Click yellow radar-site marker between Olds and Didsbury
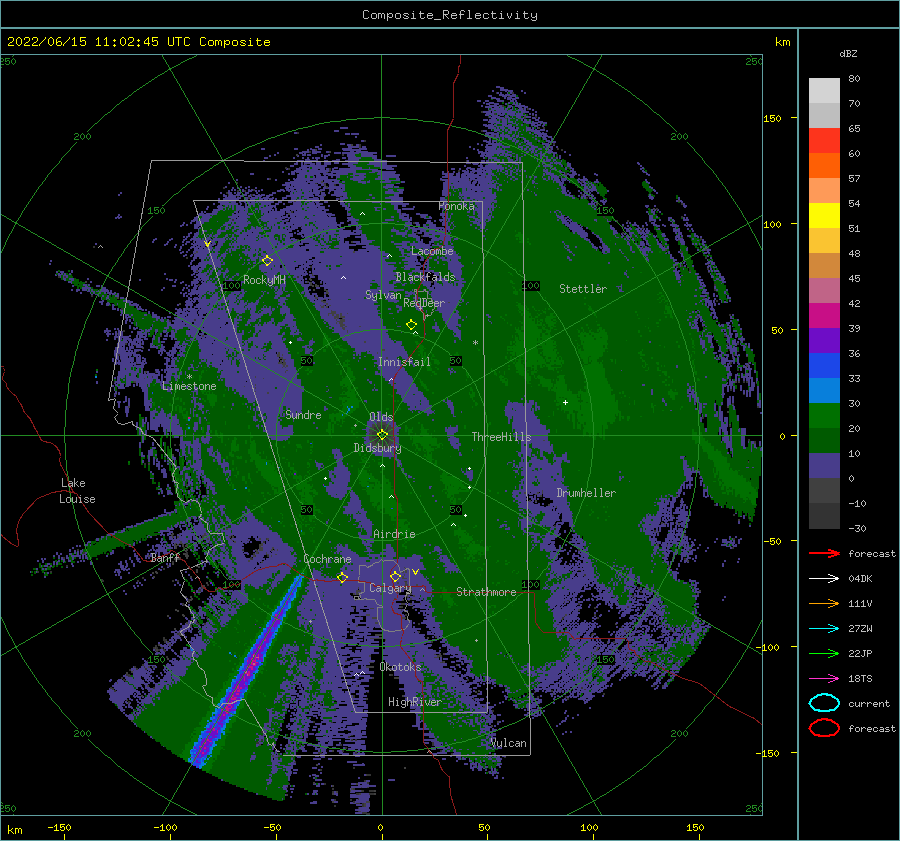Screen dimensions: 900x841 pos(382,435)
